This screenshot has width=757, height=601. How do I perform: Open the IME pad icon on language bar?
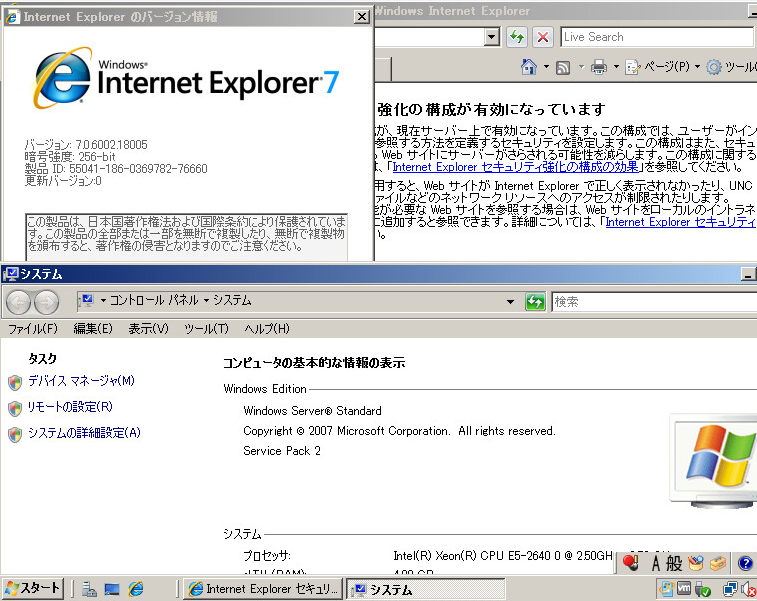click(x=696, y=563)
